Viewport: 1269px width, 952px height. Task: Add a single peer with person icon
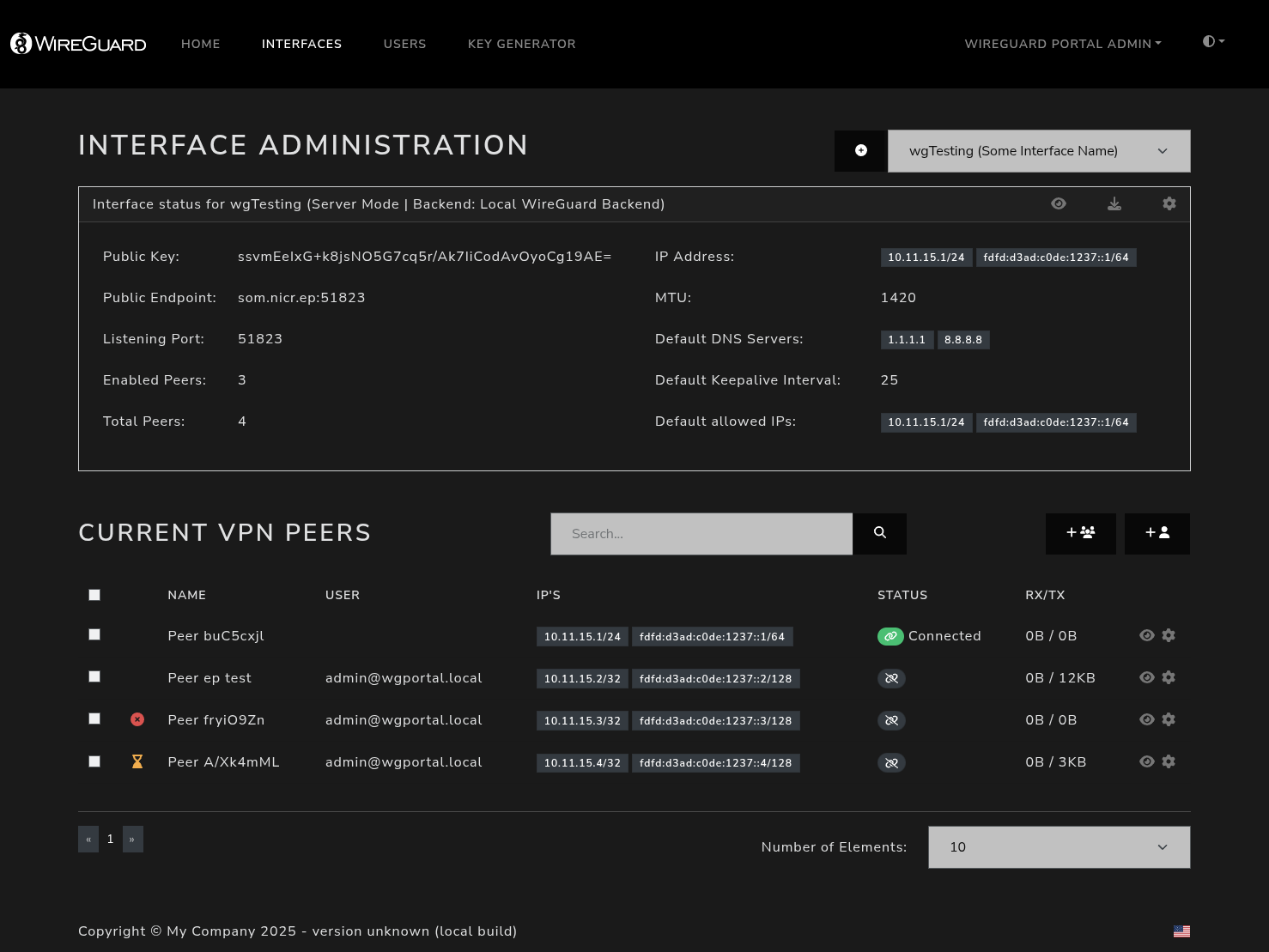[1157, 533]
